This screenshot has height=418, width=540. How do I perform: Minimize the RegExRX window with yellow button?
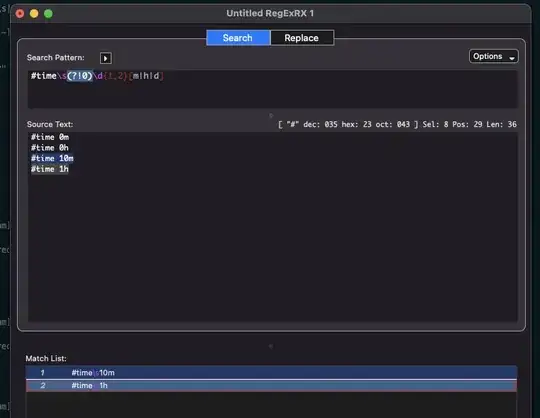click(34, 14)
